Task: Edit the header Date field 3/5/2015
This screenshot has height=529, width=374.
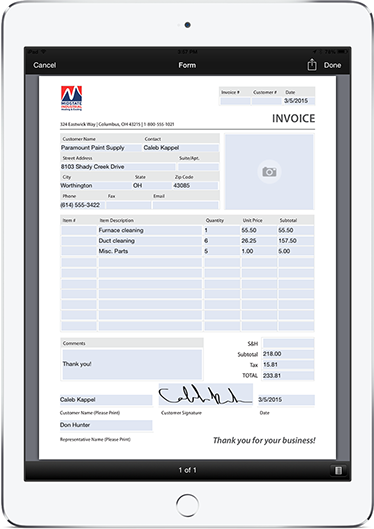Action: click(x=299, y=101)
